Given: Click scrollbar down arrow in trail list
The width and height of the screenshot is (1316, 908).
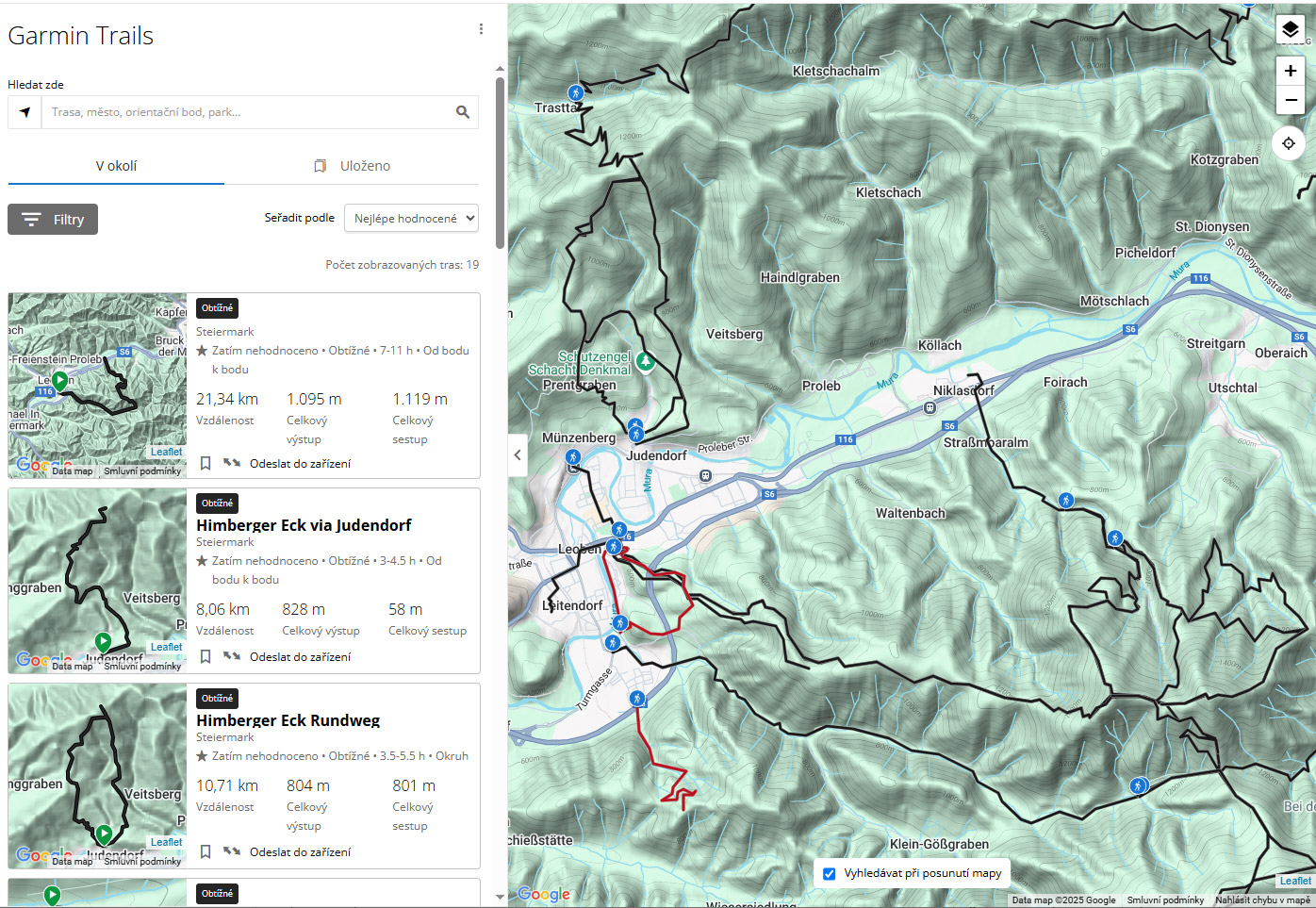Looking at the screenshot, I should coord(500,897).
